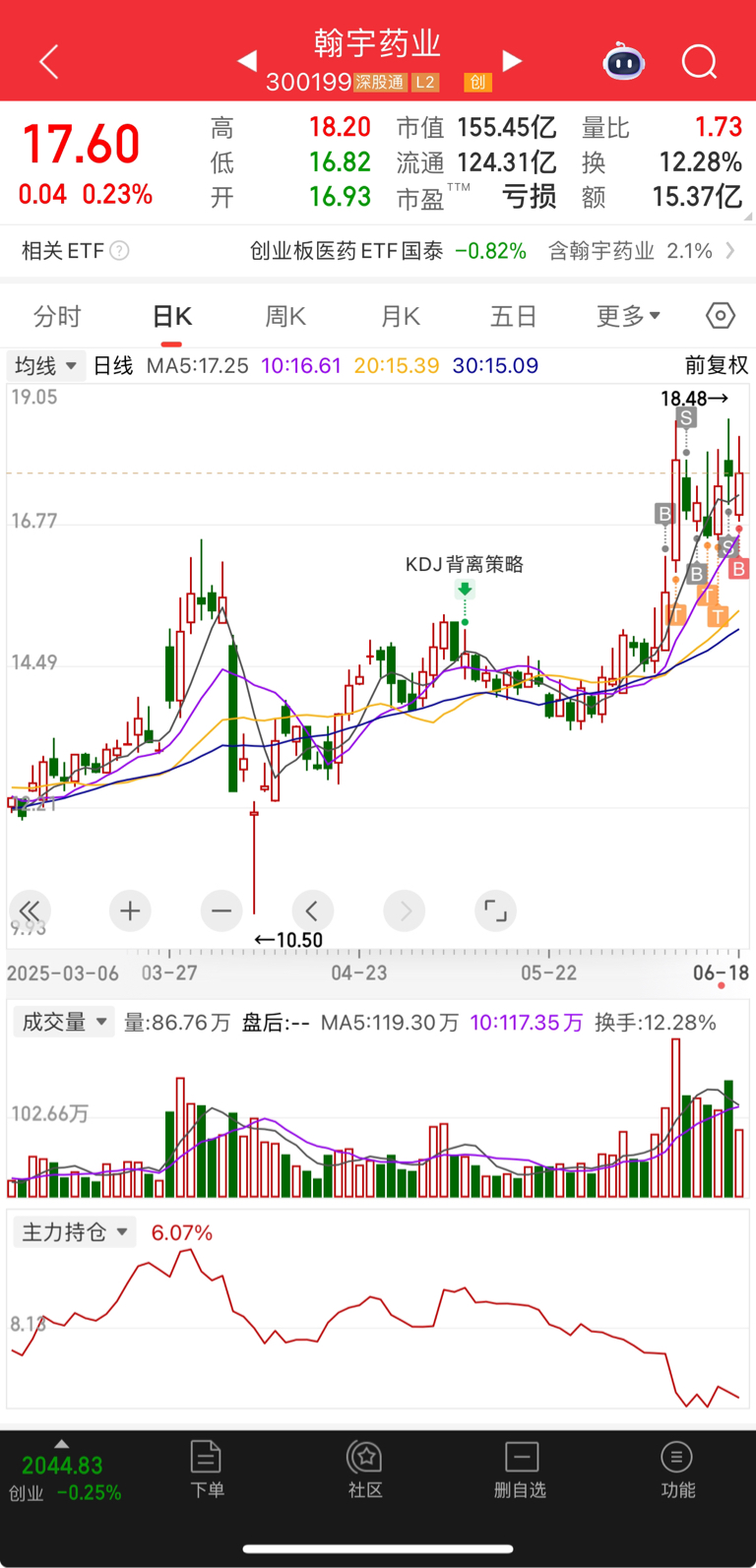This screenshot has width=756, height=1568.
Task: Switch to 月K tab
Action: point(401,316)
